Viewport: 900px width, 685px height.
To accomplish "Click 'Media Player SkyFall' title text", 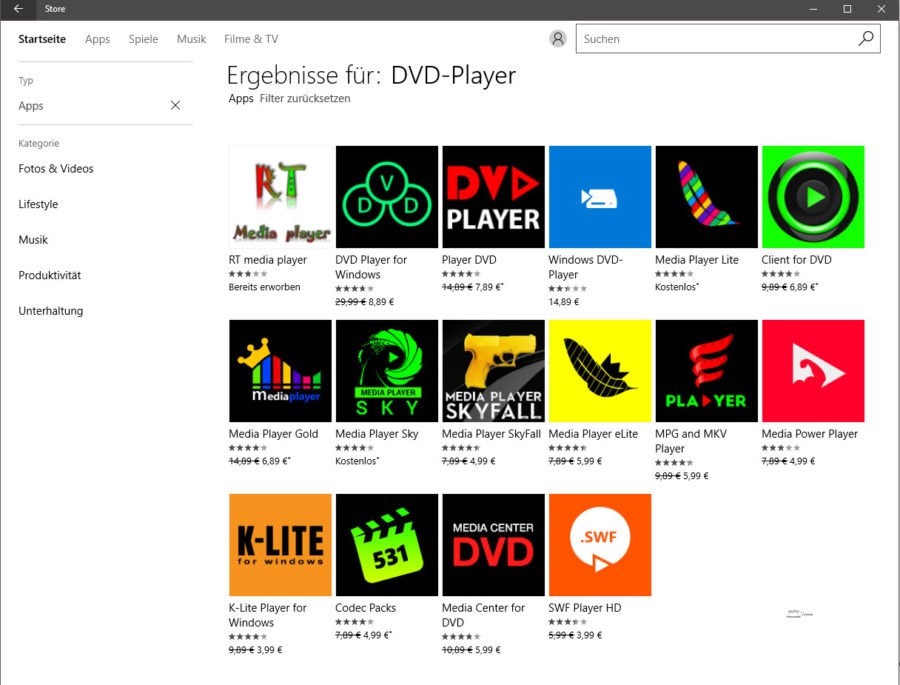I will [x=491, y=434].
